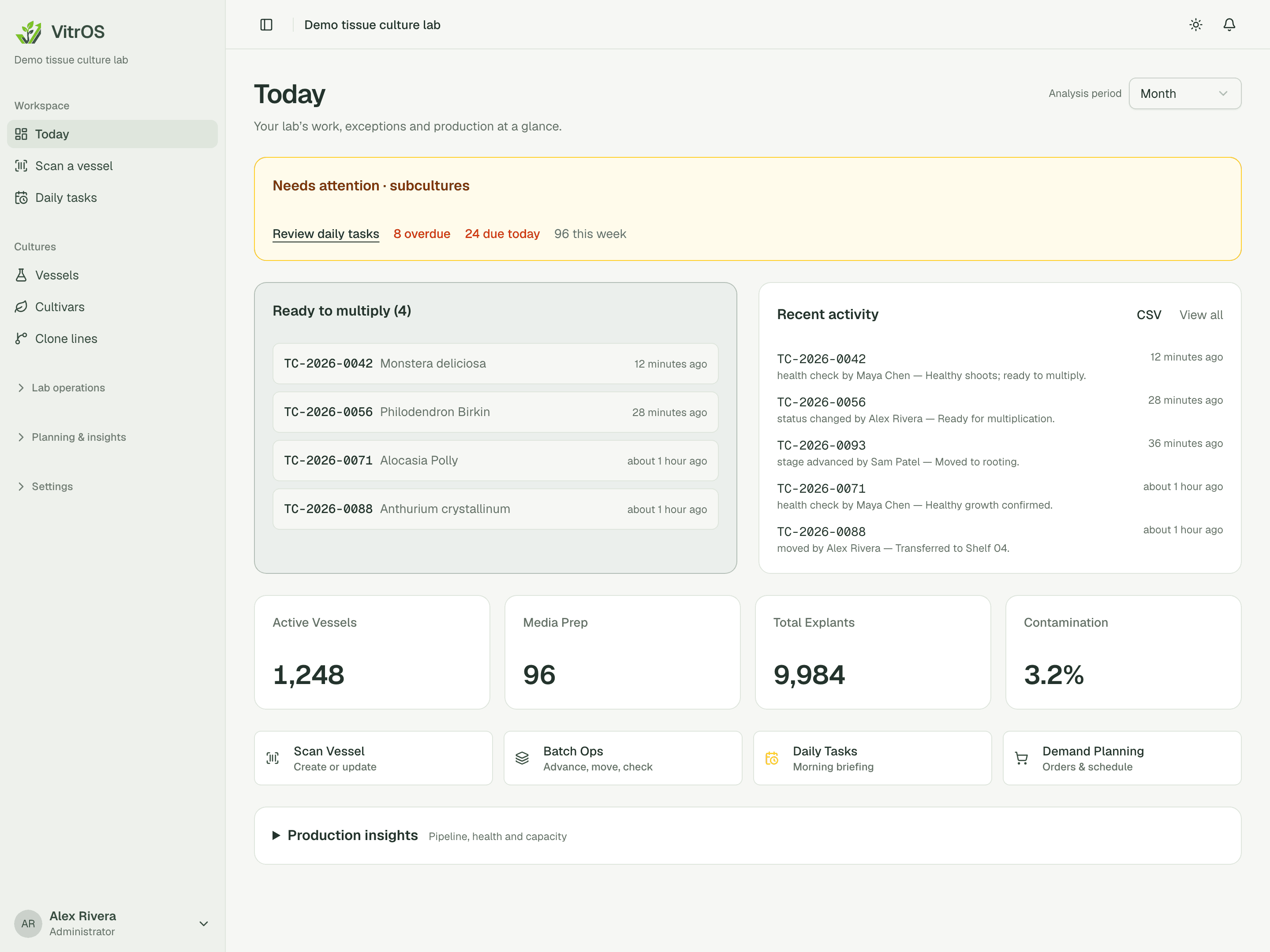This screenshot has width=1270, height=952.
Task: Click the Daily tasks calendar icon in sidebar
Action: pos(21,197)
